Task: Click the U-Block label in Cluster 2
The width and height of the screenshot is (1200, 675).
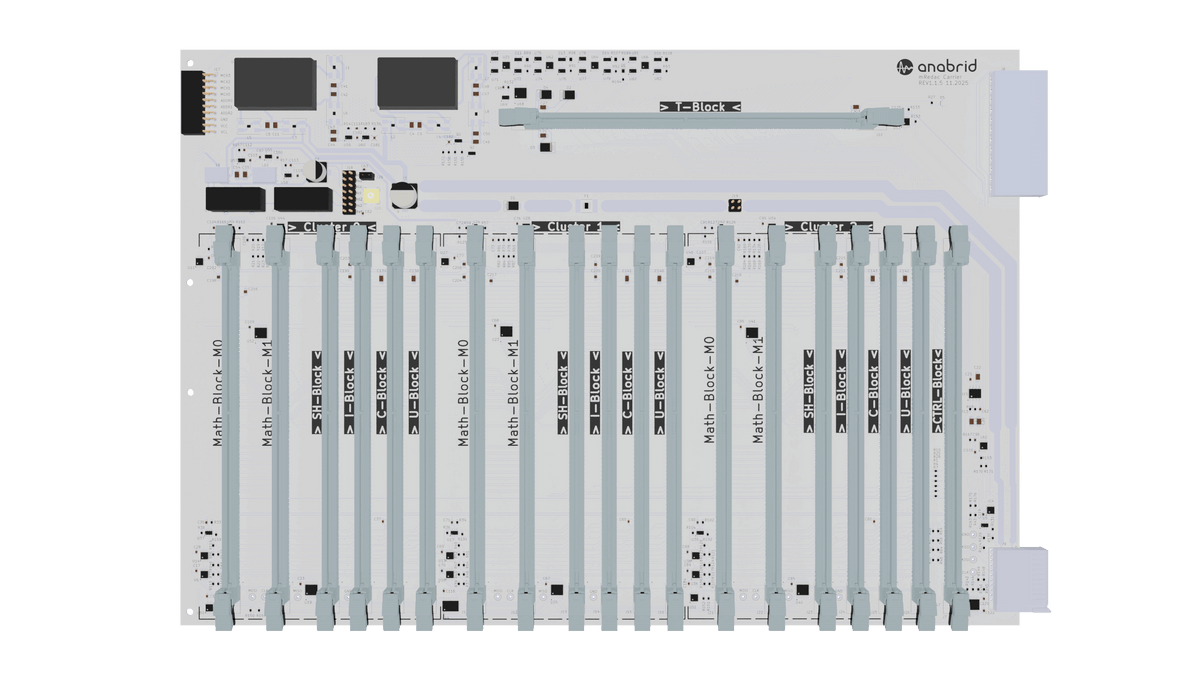Action: (x=906, y=391)
